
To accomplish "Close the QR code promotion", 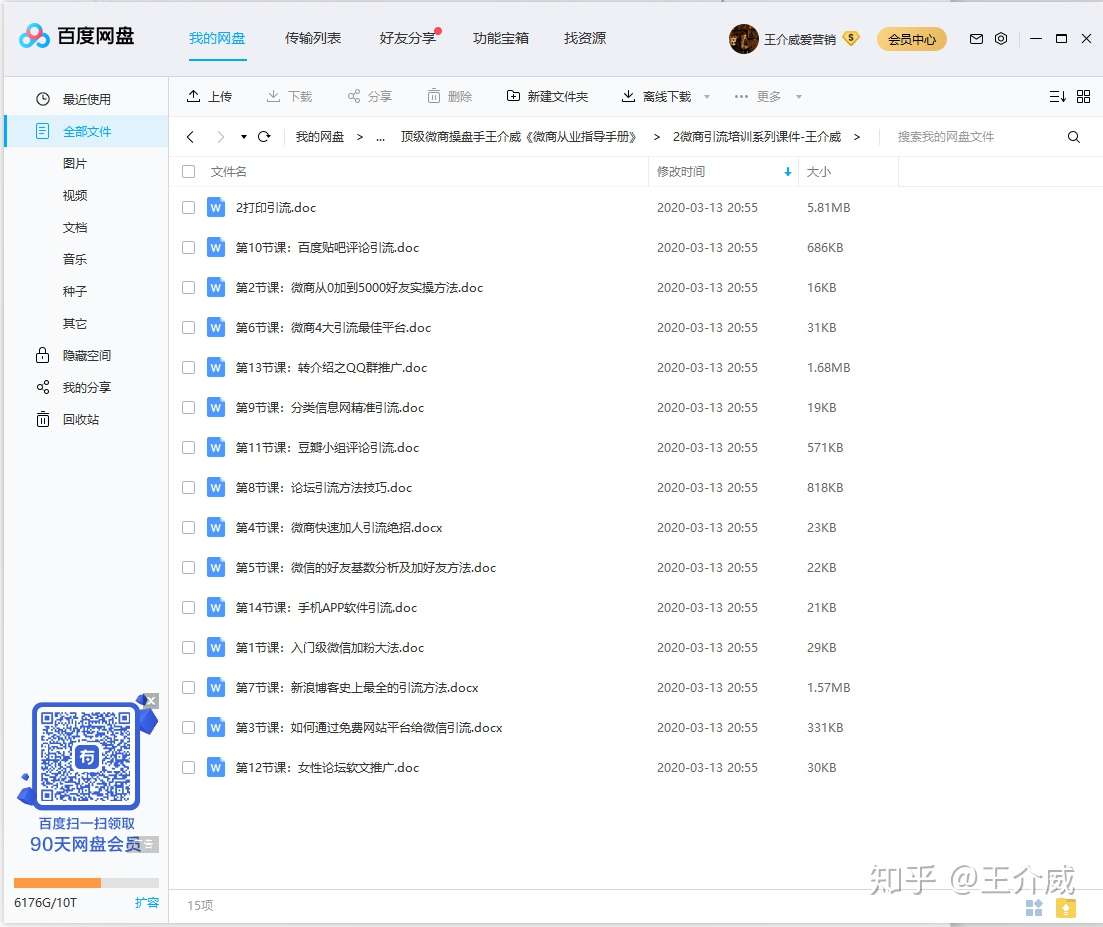I will (151, 701).
